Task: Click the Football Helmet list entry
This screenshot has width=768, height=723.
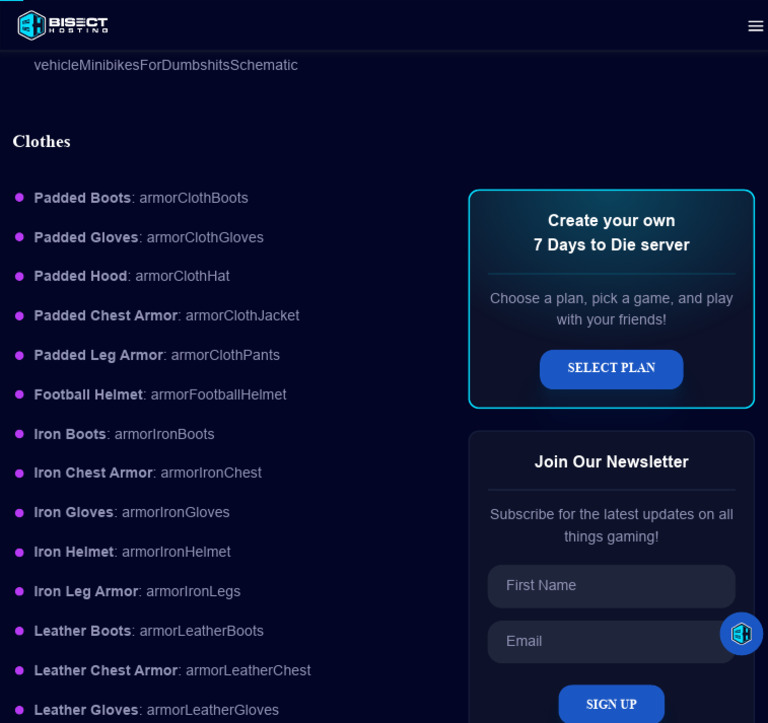Action: tap(160, 395)
